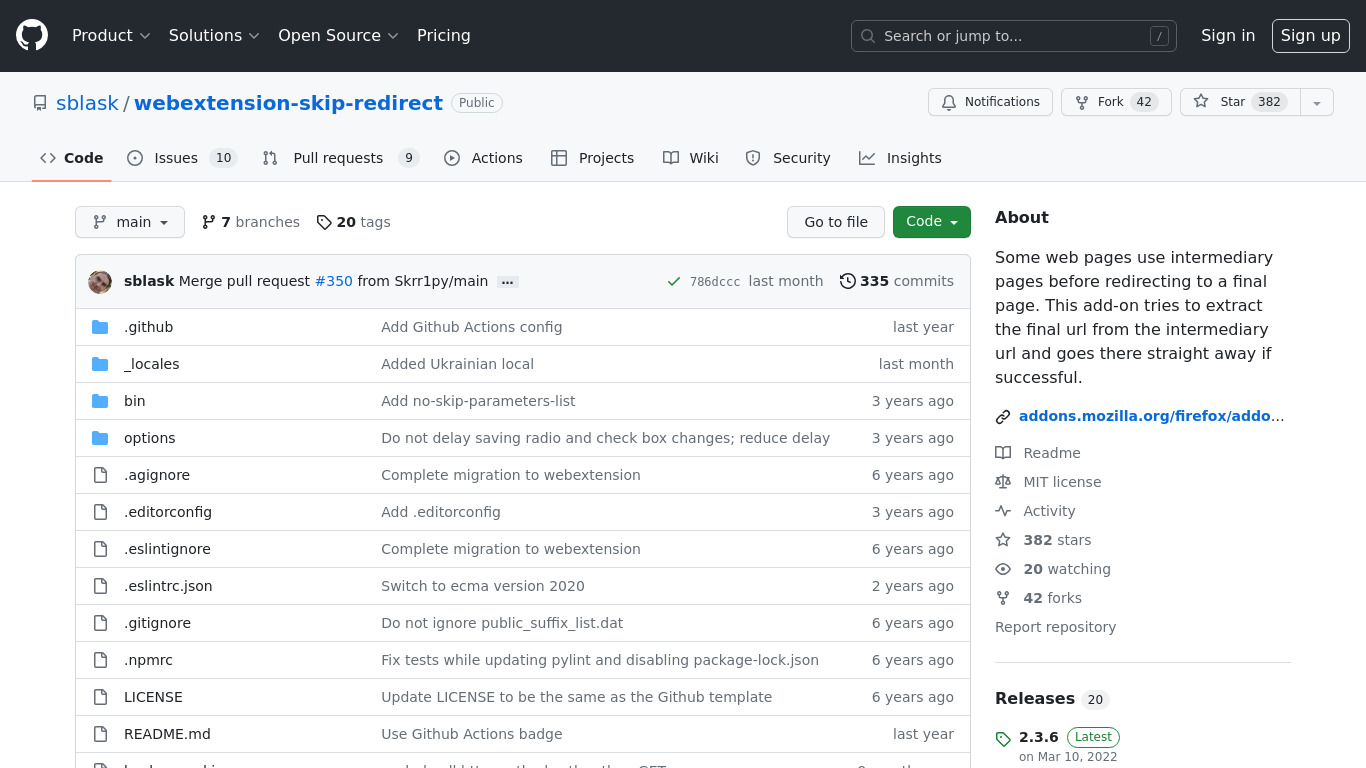Click the Sign in link
The width and height of the screenshot is (1366, 768).
pos(1228,36)
